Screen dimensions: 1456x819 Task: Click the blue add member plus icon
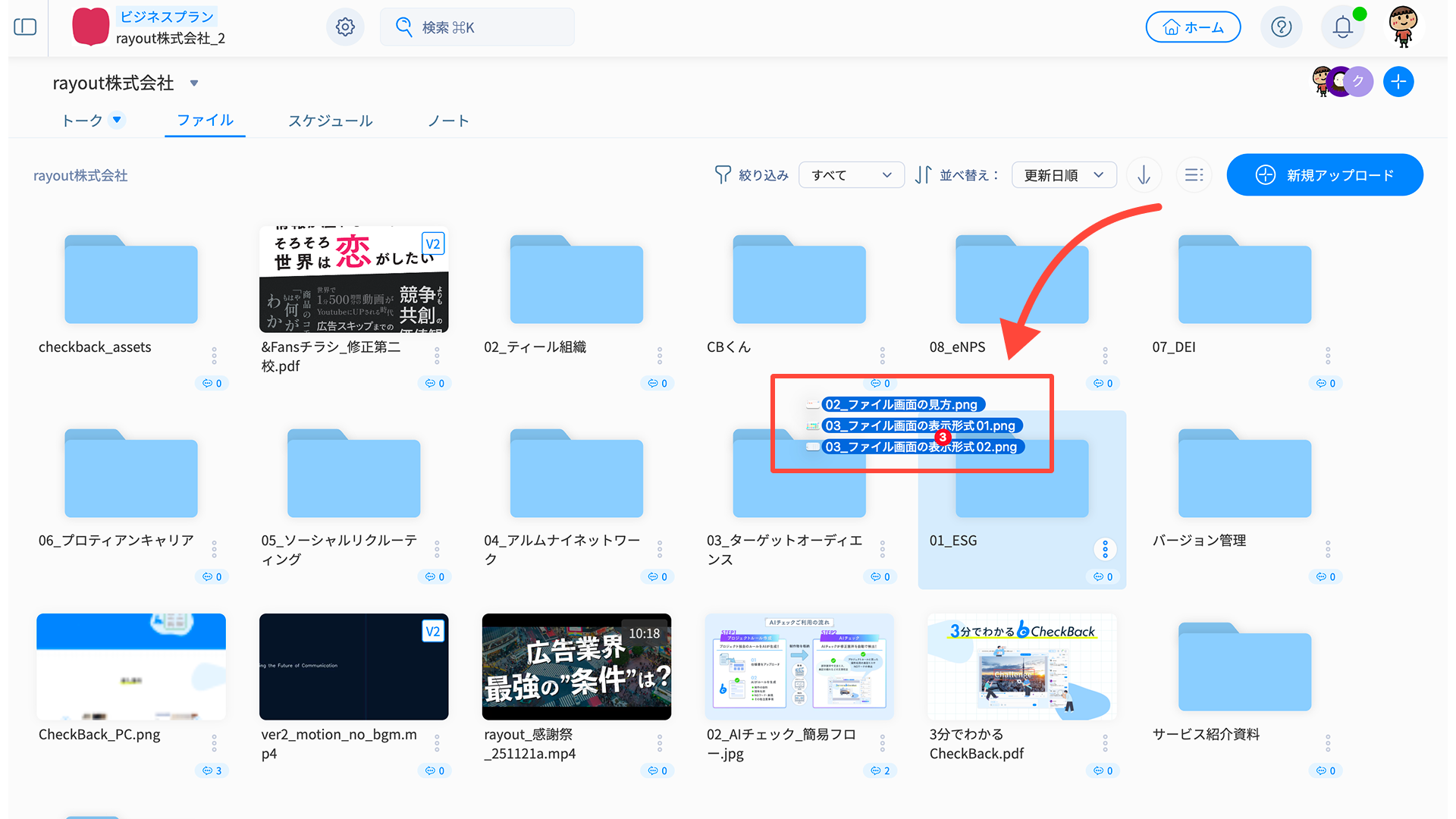[1398, 82]
